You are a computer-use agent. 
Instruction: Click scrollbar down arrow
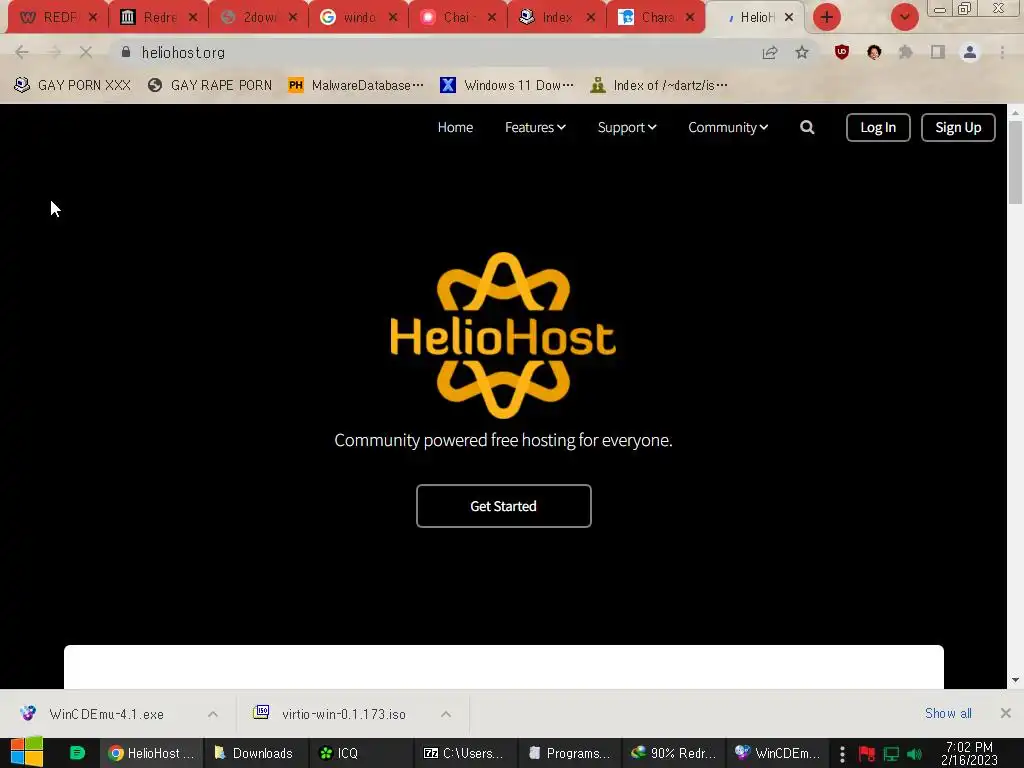tap(1015, 680)
